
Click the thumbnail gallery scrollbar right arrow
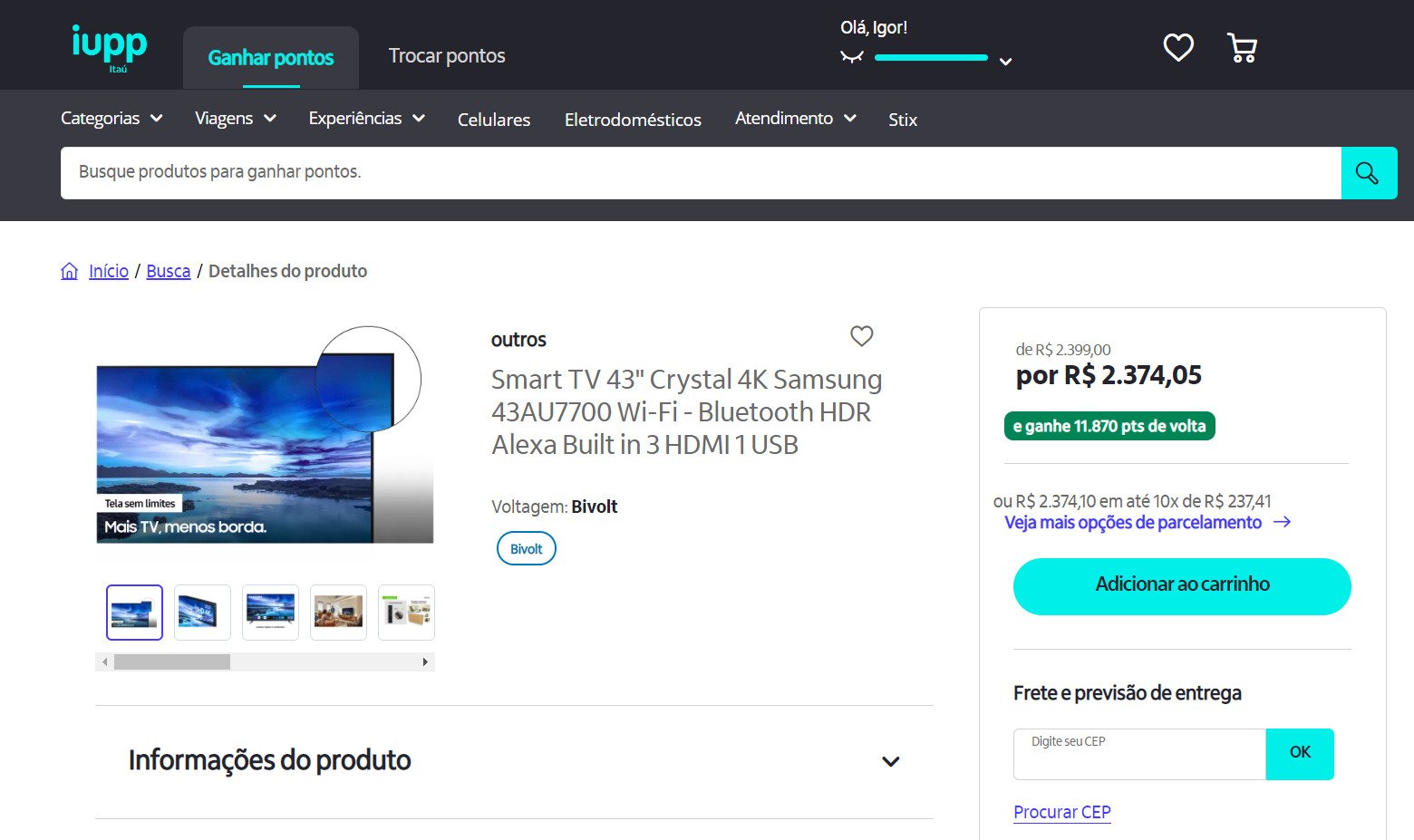coord(425,662)
